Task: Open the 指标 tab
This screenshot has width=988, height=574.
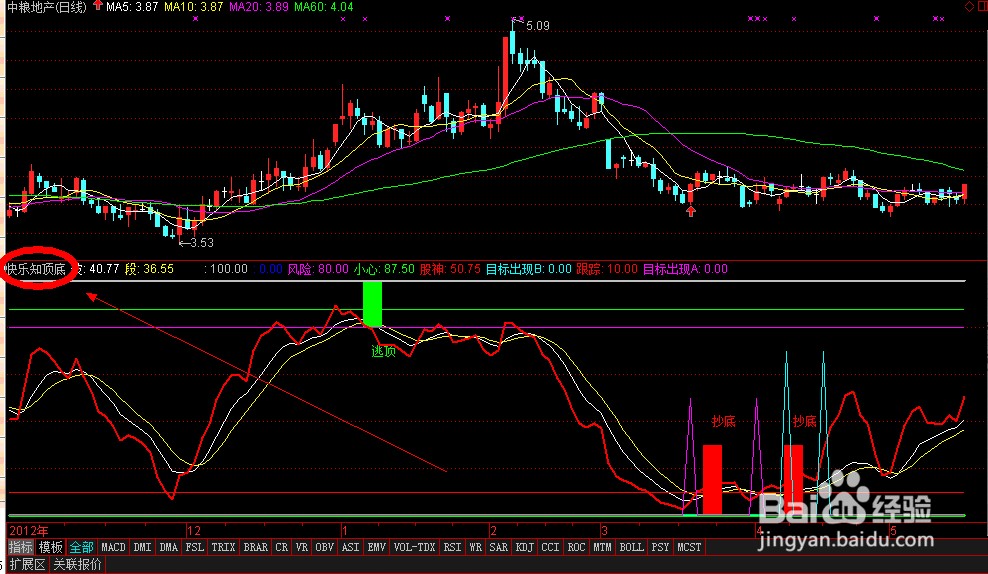Action: (21, 547)
